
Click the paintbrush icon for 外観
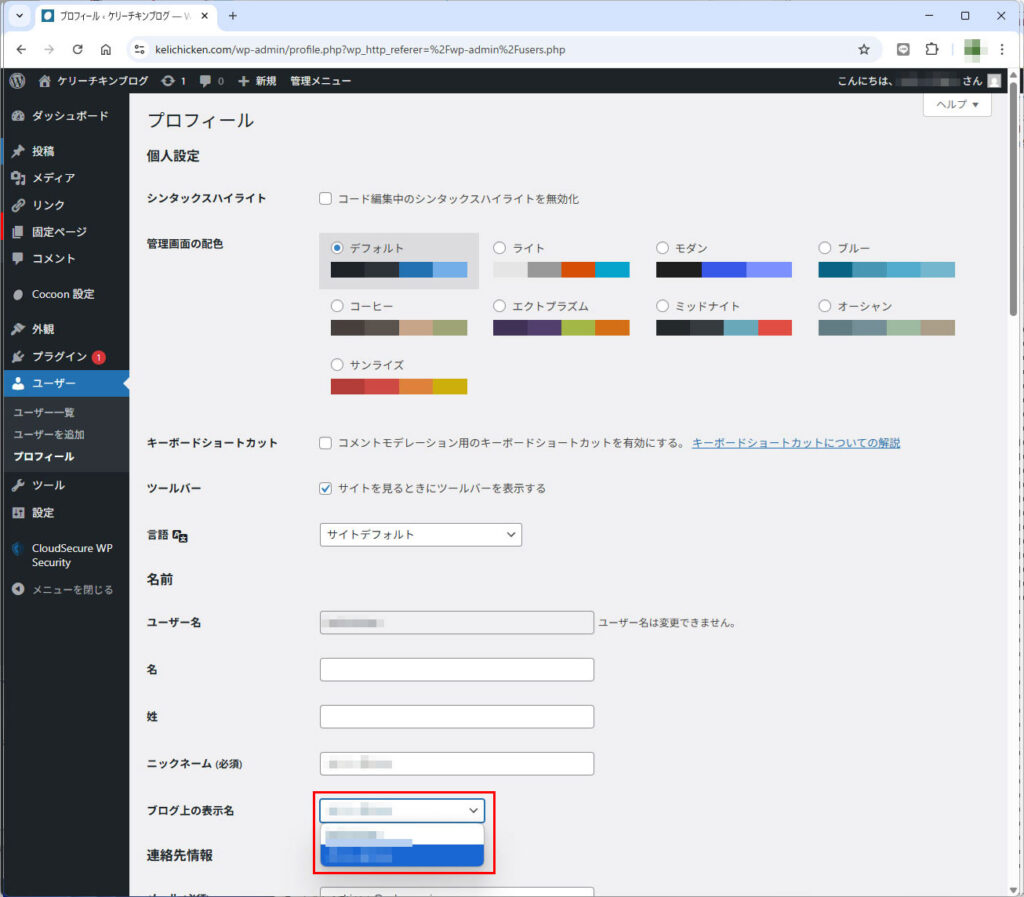pos(18,329)
